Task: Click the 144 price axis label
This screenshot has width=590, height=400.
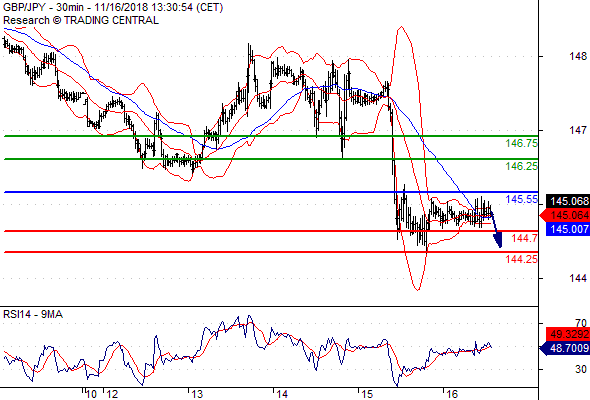Action: click(578, 278)
